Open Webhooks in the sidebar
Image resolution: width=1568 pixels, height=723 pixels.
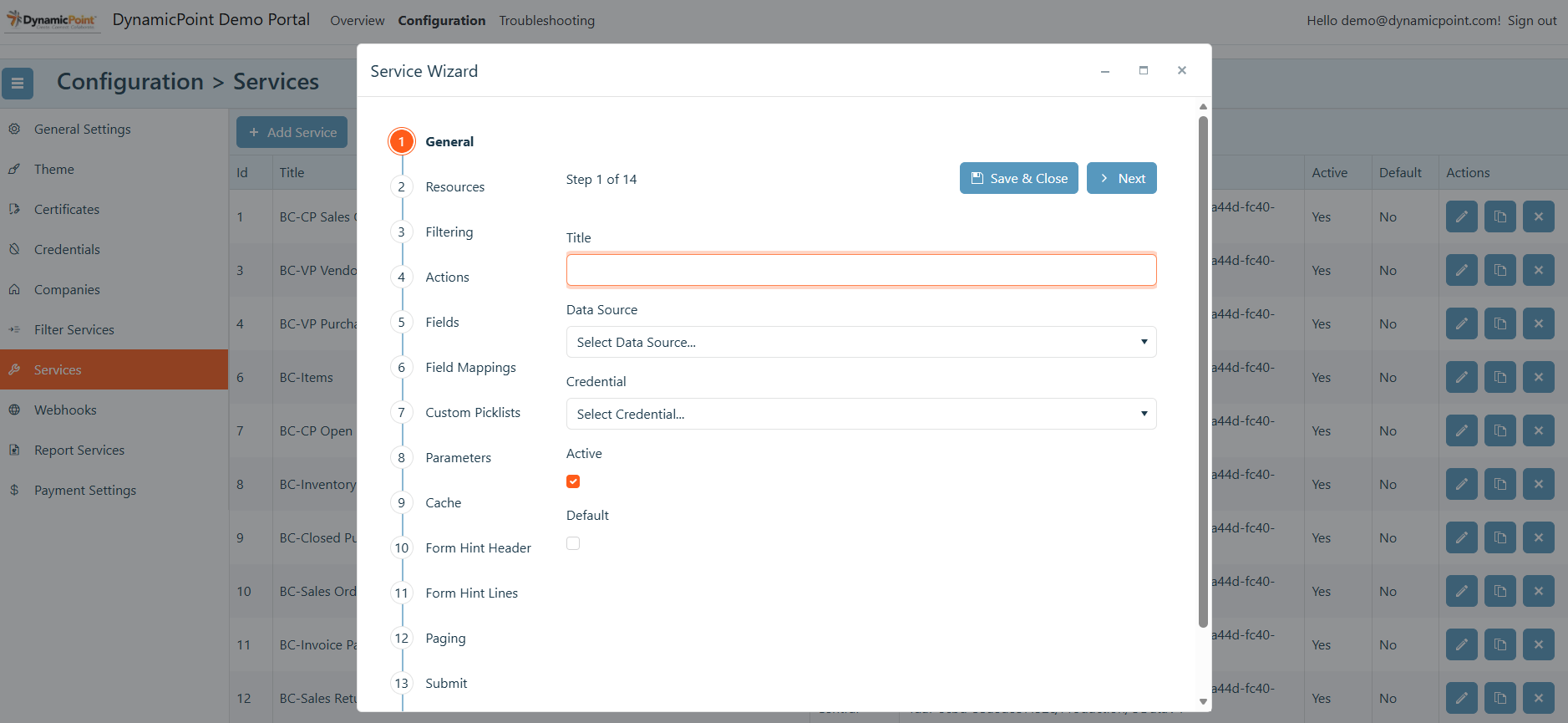(114, 410)
